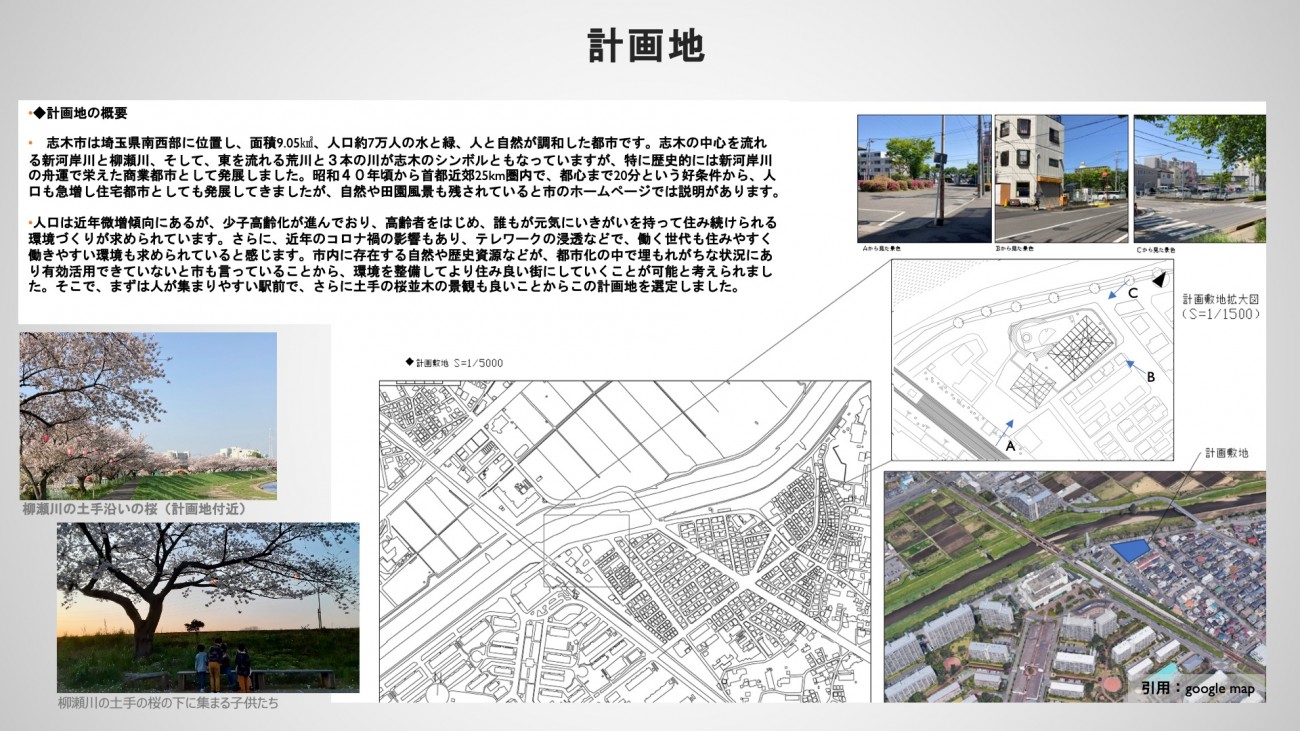Viewport: 1300px width, 731px height.
Task: Click the photo of children under cherry tree
Action: pyautogui.click(x=208, y=607)
